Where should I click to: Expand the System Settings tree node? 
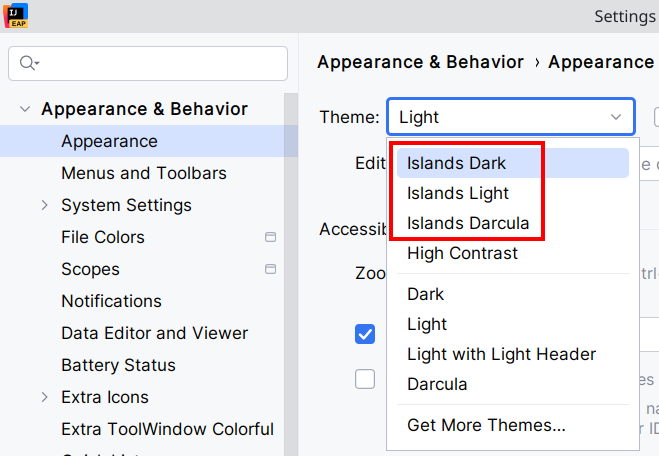coord(44,205)
